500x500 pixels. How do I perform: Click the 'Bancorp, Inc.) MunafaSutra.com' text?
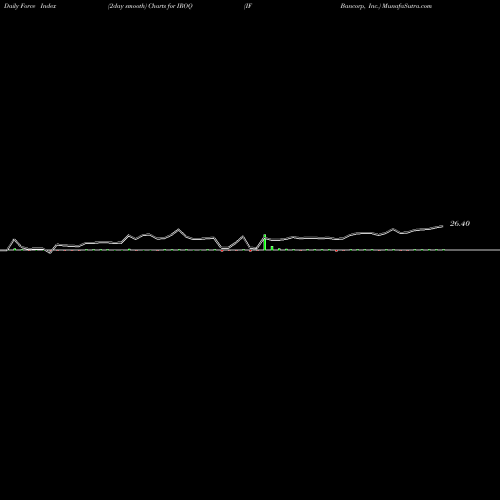pos(386,6)
